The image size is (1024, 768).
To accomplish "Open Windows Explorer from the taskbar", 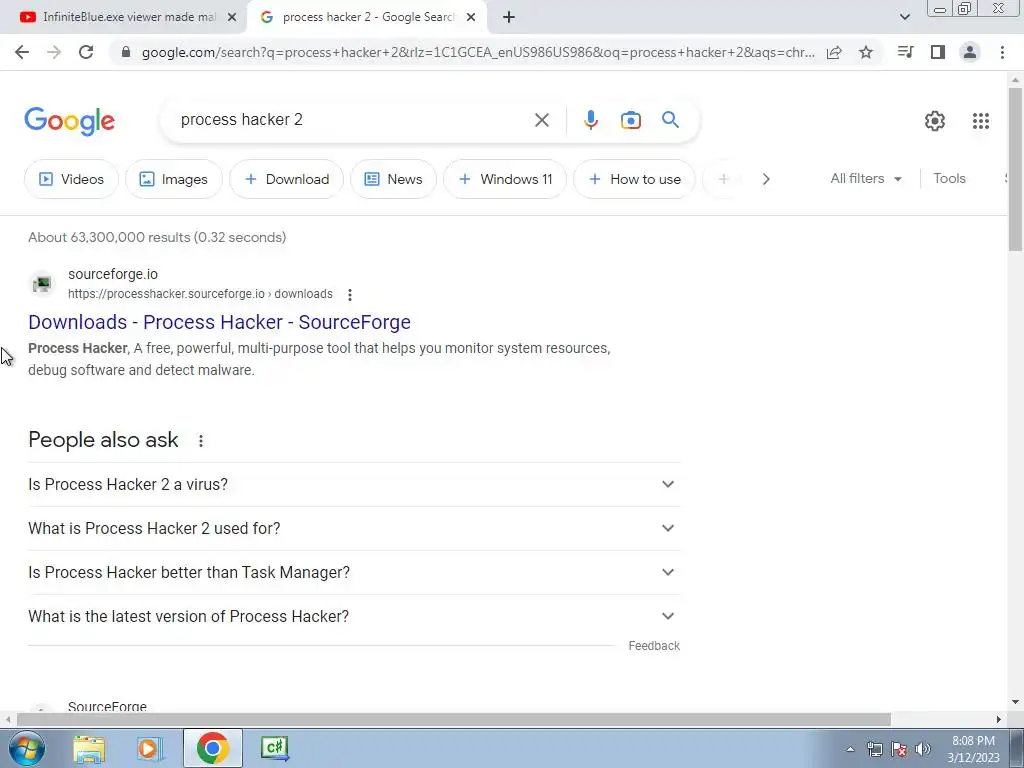I will (x=89, y=748).
